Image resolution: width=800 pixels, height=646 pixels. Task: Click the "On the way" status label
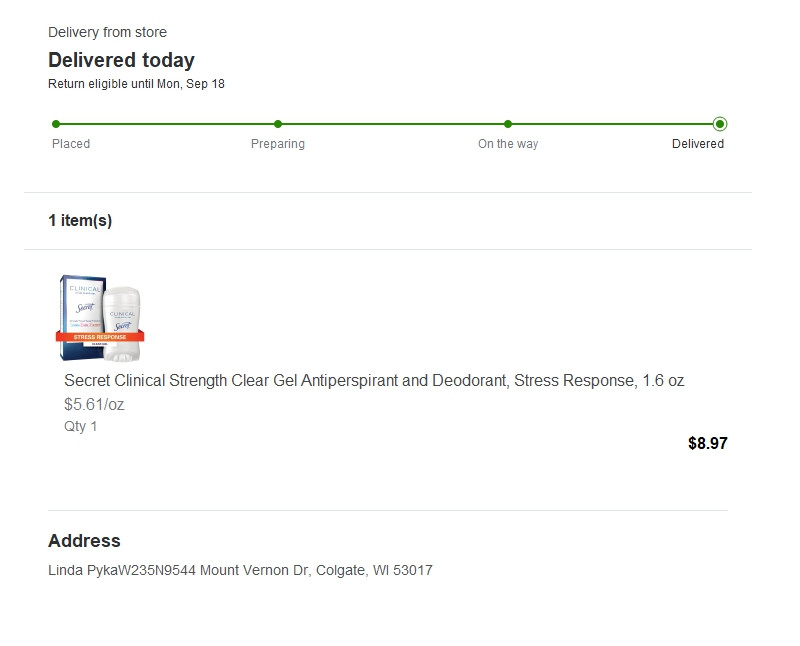508,144
